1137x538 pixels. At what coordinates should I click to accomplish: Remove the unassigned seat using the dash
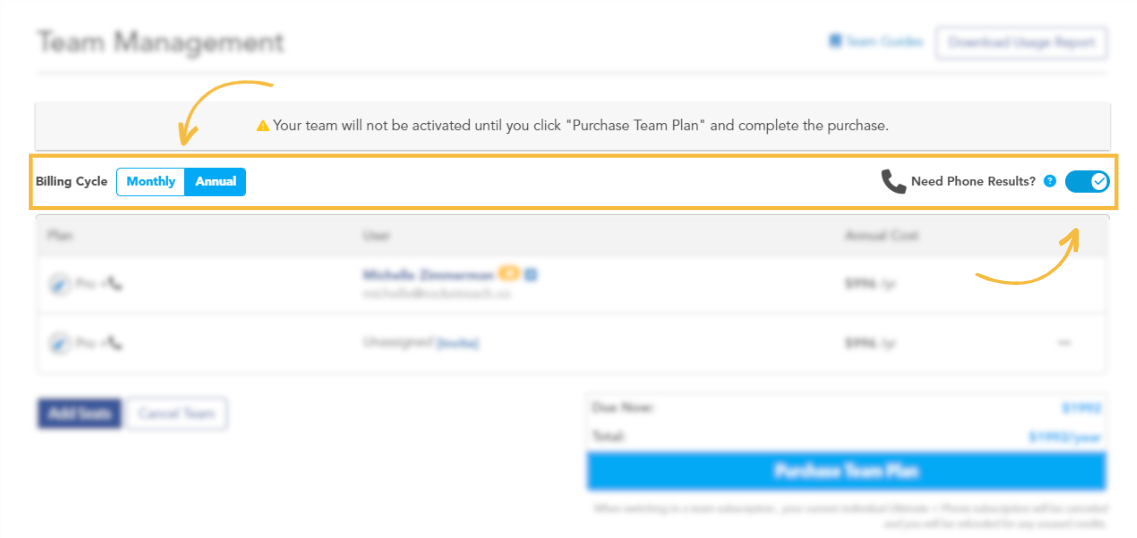1064,342
